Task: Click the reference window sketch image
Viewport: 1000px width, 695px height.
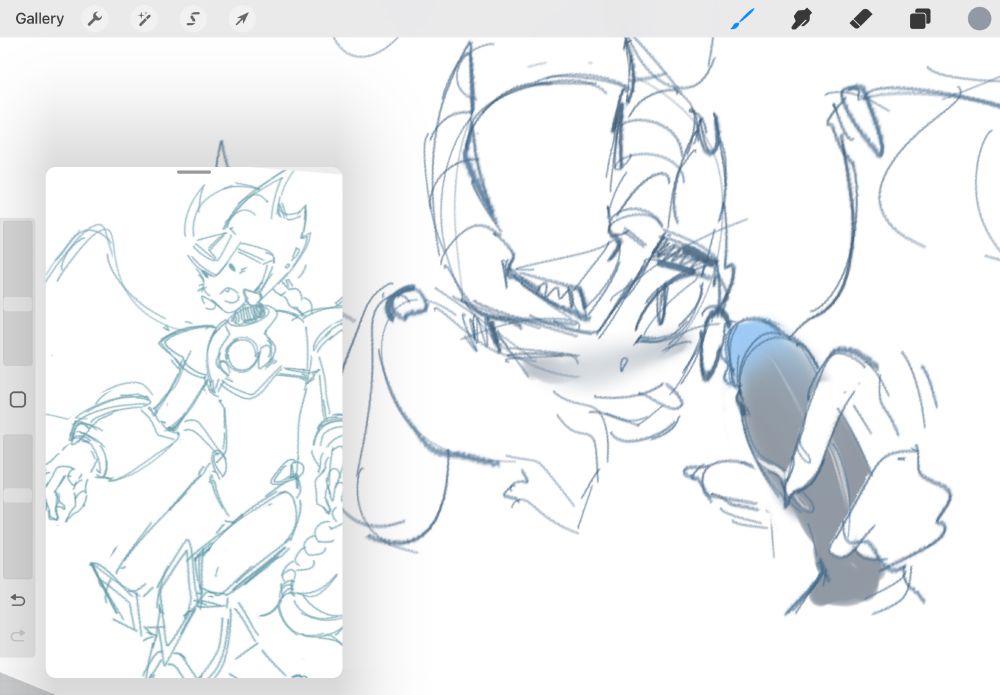Action: click(x=194, y=422)
